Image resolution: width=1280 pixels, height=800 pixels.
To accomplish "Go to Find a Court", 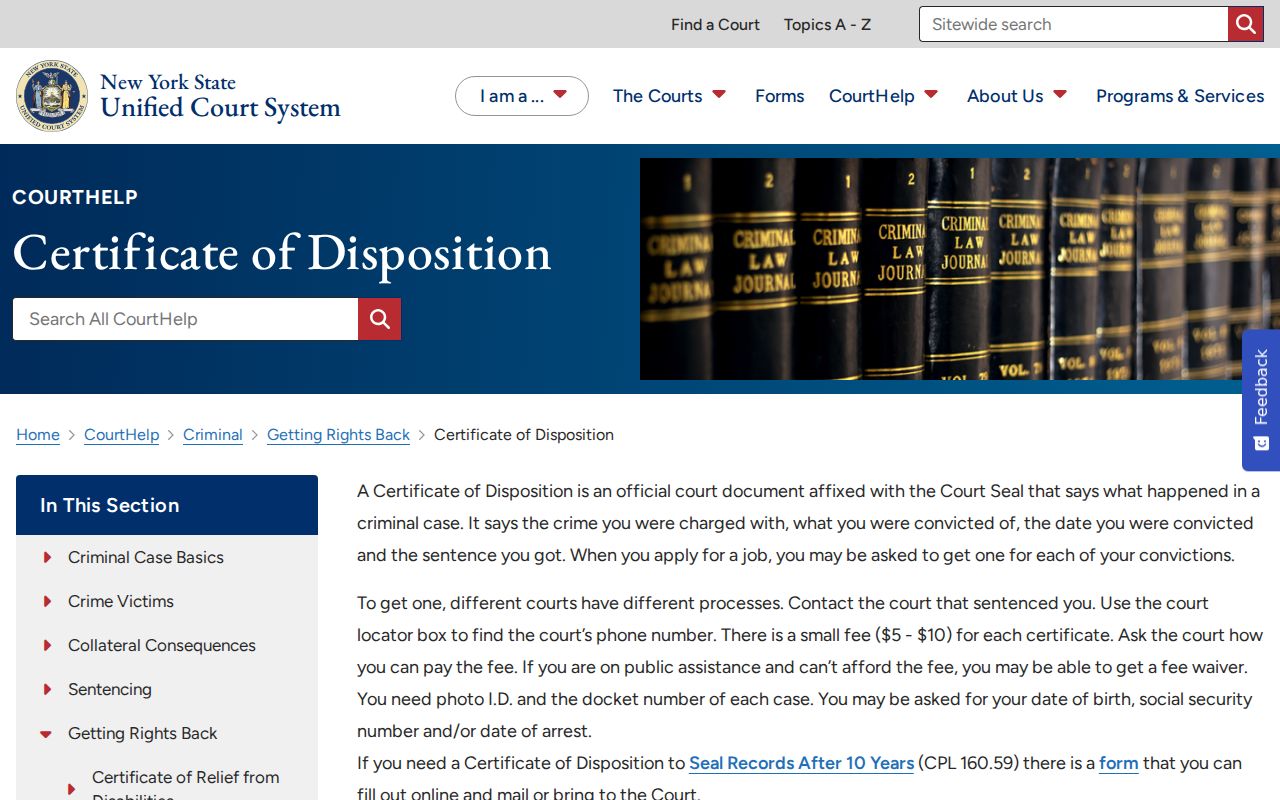I will [x=715, y=24].
